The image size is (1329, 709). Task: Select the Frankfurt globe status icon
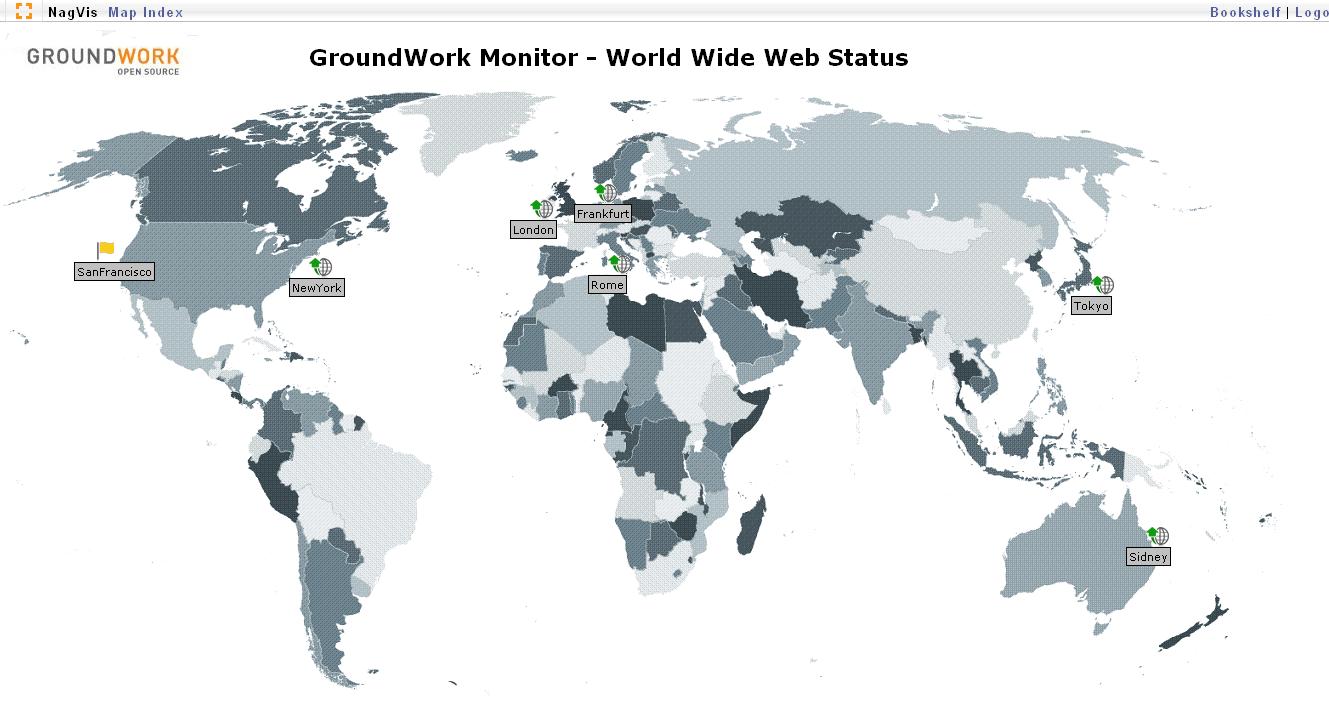point(606,192)
